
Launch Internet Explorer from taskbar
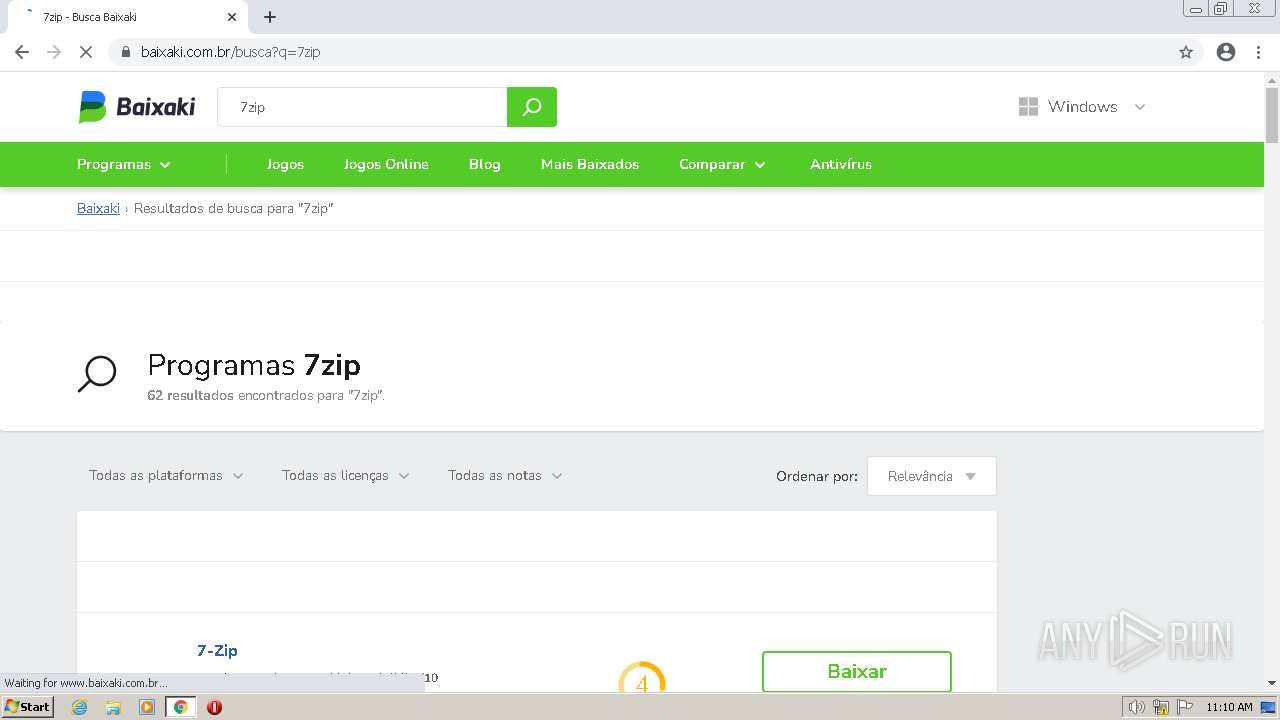(x=80, y=707)
